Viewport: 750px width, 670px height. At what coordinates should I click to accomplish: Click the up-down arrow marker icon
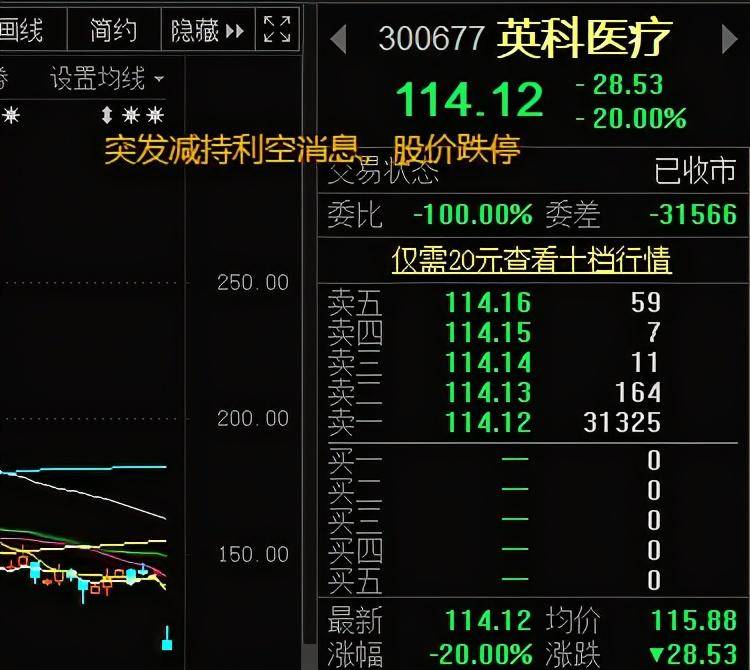click(107, 115)
